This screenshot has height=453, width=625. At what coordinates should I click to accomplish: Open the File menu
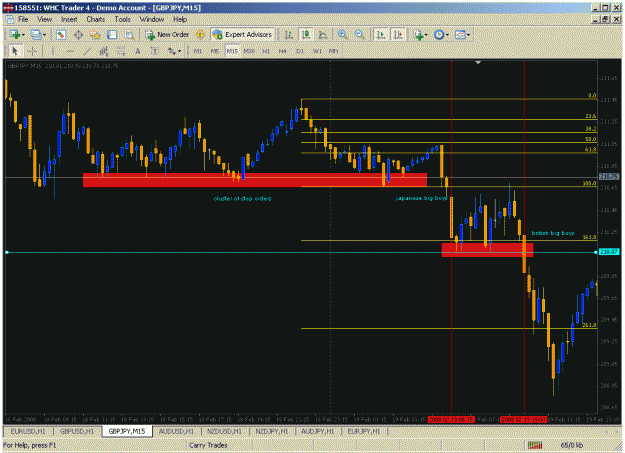(23, 19)
